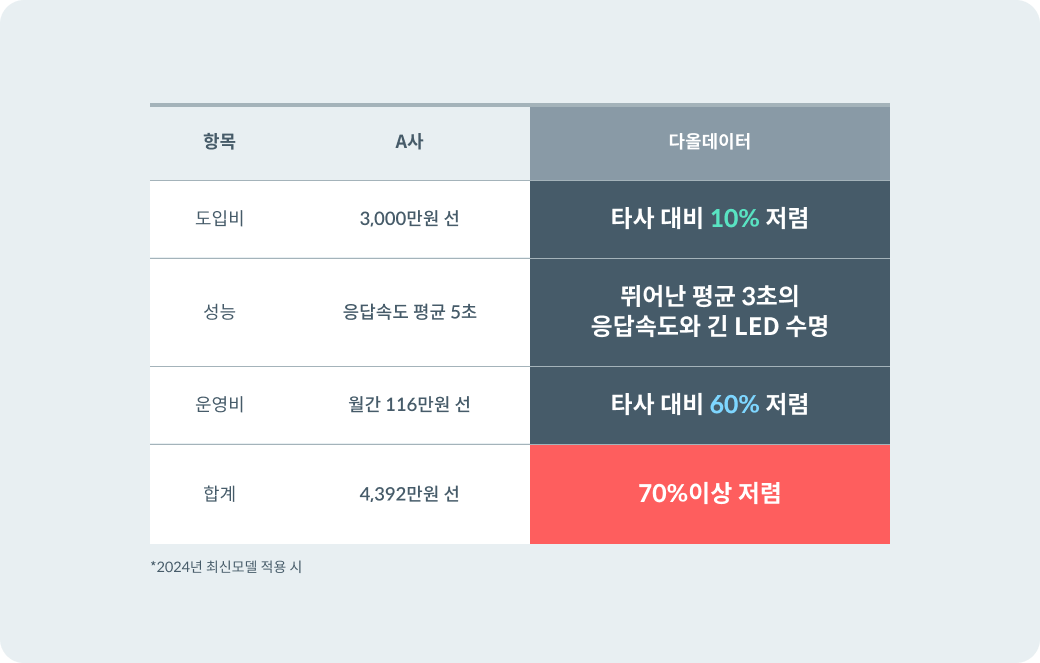The image size is (1040, 663).
Task: Click the 뛰어난 평균 3초의 text line
Action: [709, 296]
